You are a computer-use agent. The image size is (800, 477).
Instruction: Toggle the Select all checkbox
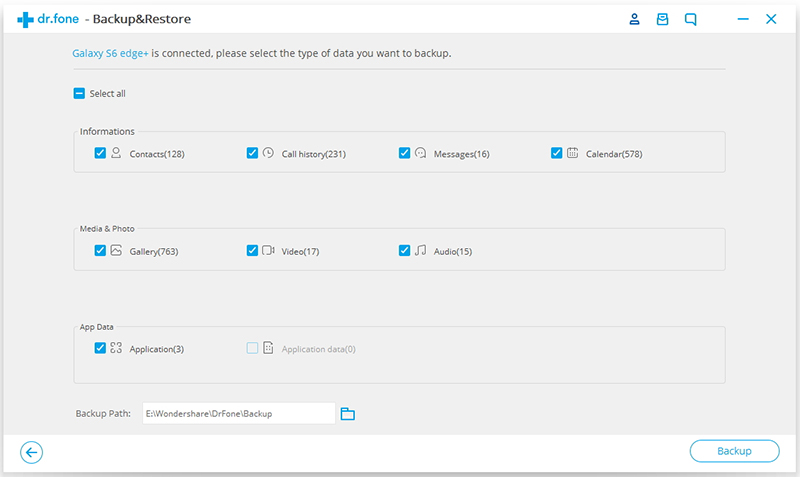coord(79,94)
